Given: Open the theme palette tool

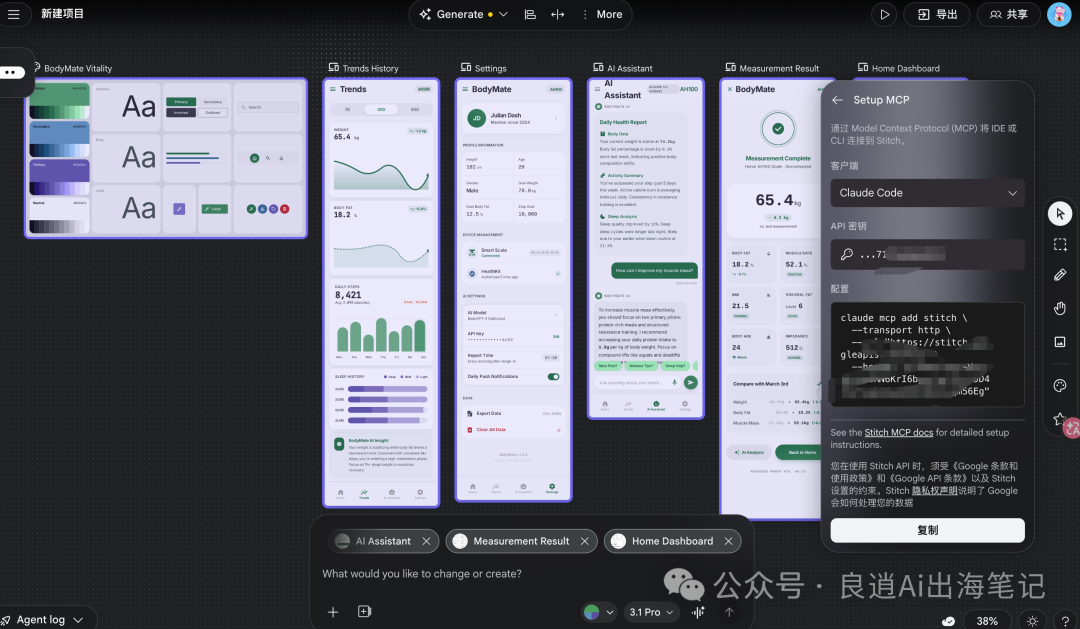Looking at the screenshot, I should click(1060, 386).
